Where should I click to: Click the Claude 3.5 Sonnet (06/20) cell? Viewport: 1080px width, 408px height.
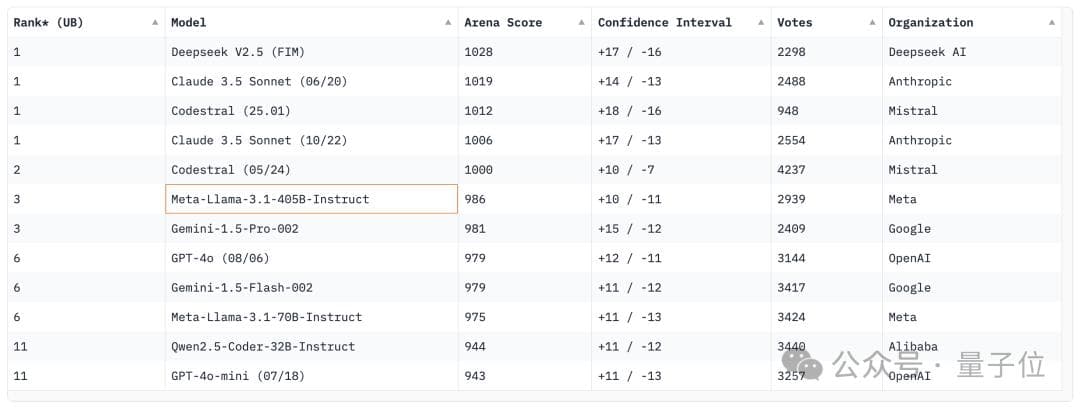(x=259, y=81)
